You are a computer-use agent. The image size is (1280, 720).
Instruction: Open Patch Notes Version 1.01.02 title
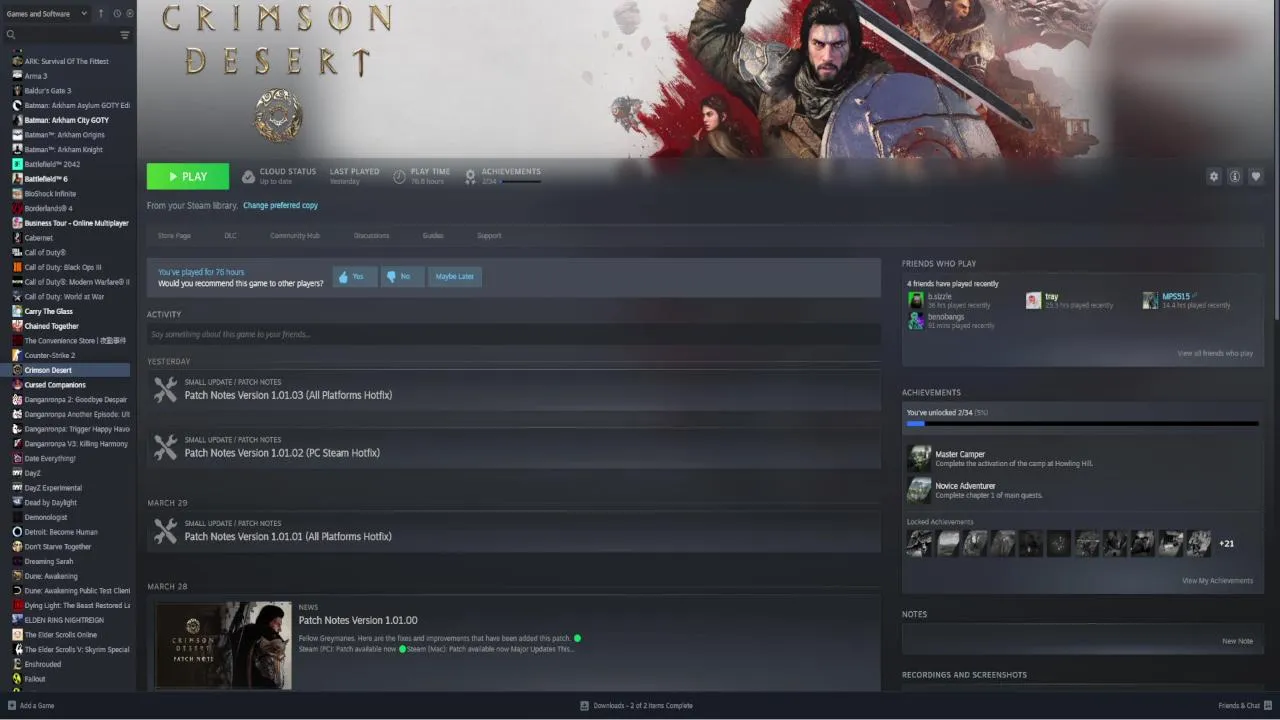tap(282, 453)
